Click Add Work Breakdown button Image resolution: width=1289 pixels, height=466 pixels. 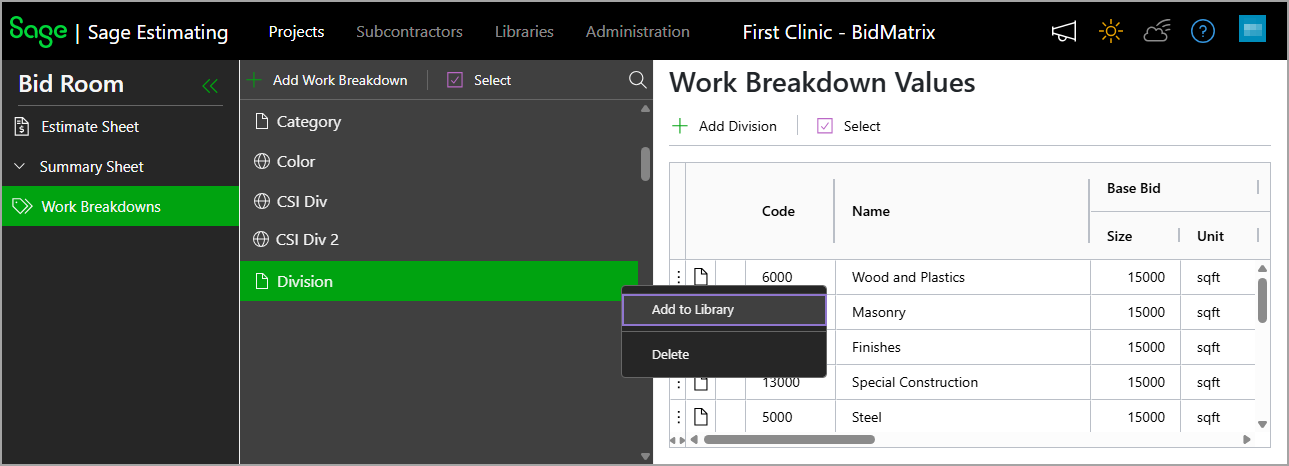click(327, 80)
